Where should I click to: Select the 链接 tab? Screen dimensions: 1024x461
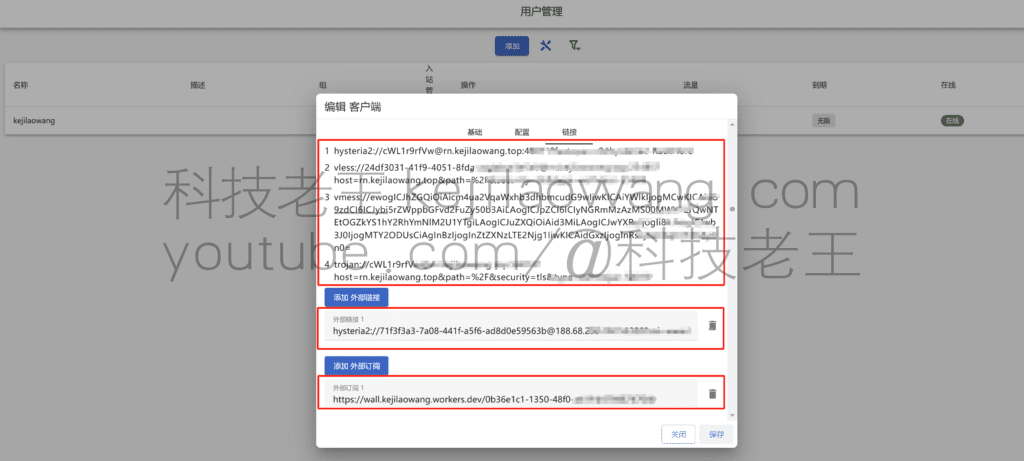(569, 132)
